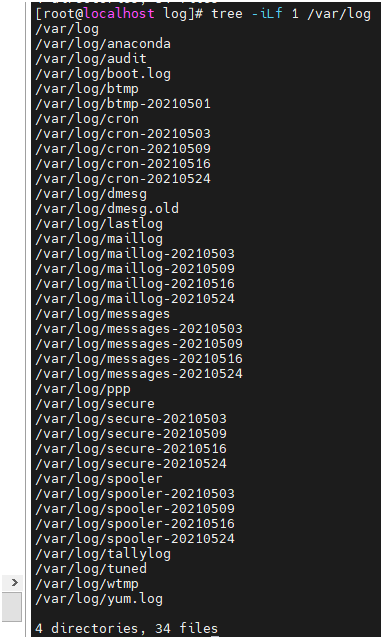Select the /var/log/cron-20210503 line

tap(123, 134)
